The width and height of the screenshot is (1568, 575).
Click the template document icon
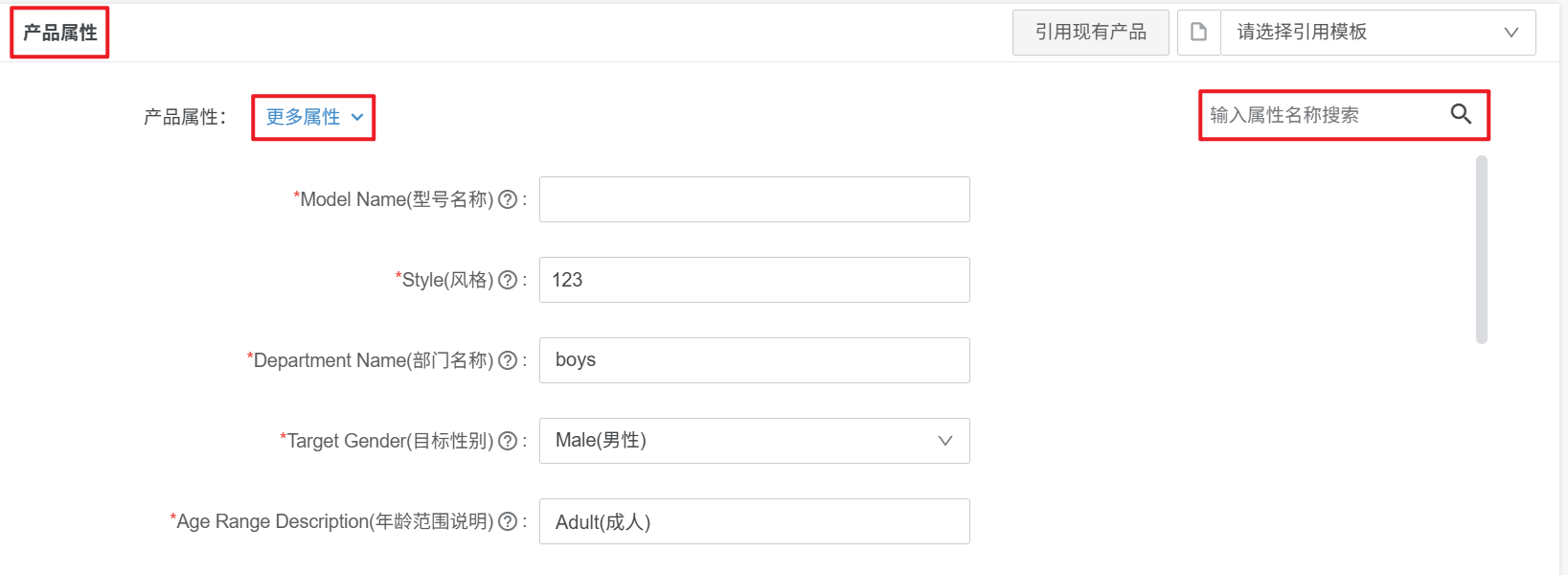pos(1198,33)
